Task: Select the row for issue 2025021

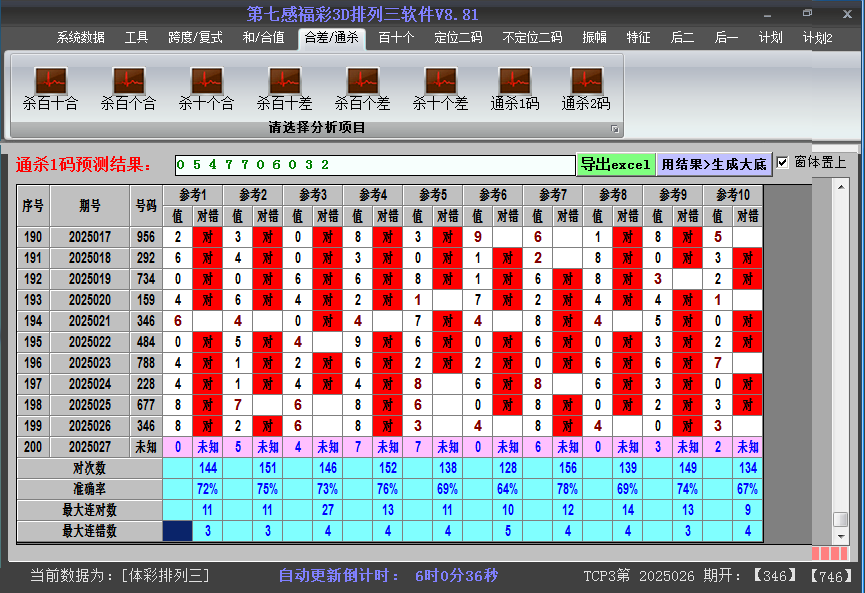Action: tap(90, 321)
